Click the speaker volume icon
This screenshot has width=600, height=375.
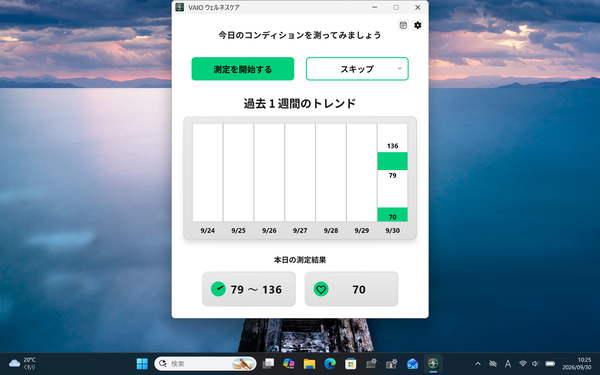(535, 364)
